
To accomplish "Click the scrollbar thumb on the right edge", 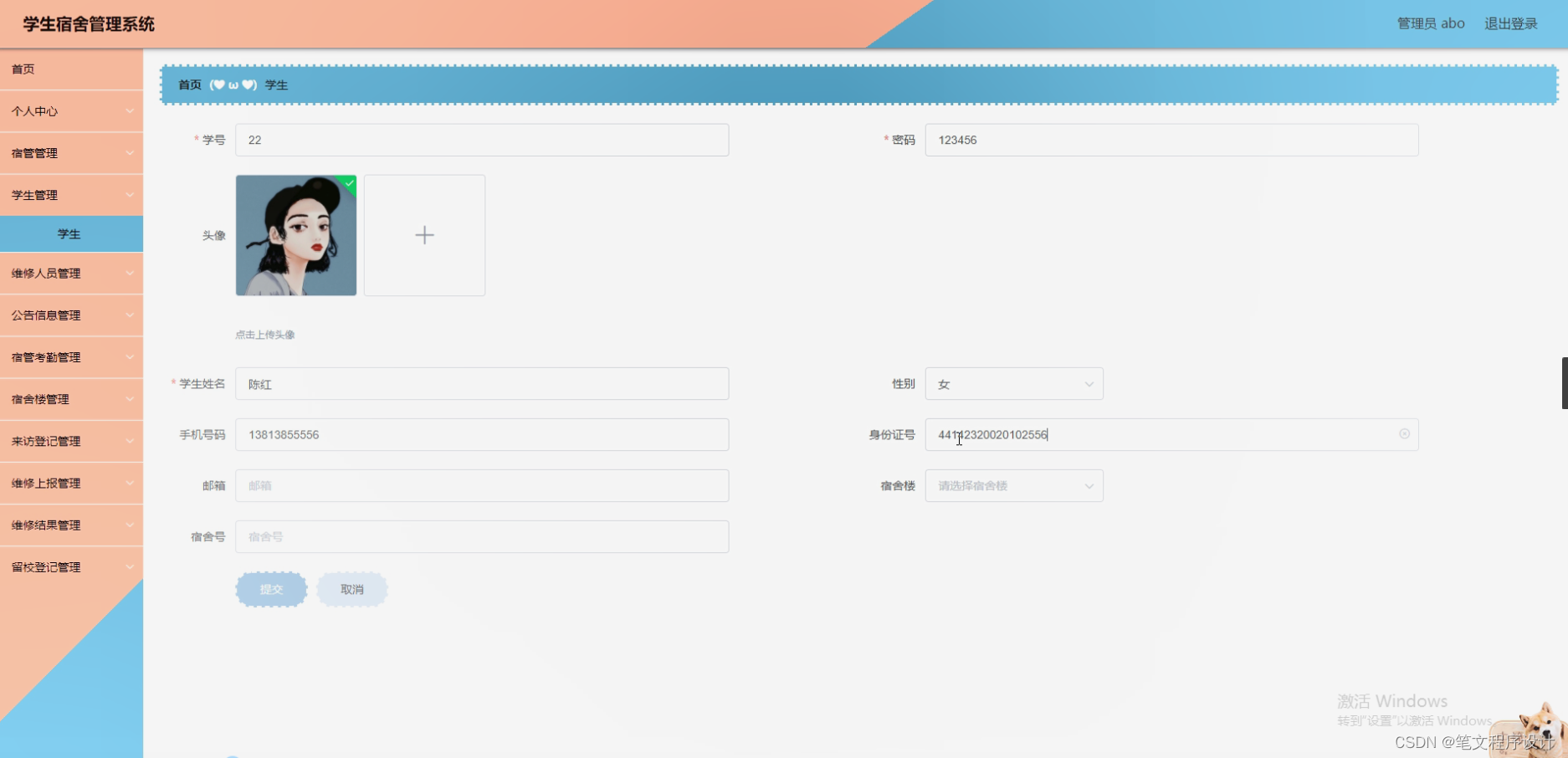I will (1564, 383).
